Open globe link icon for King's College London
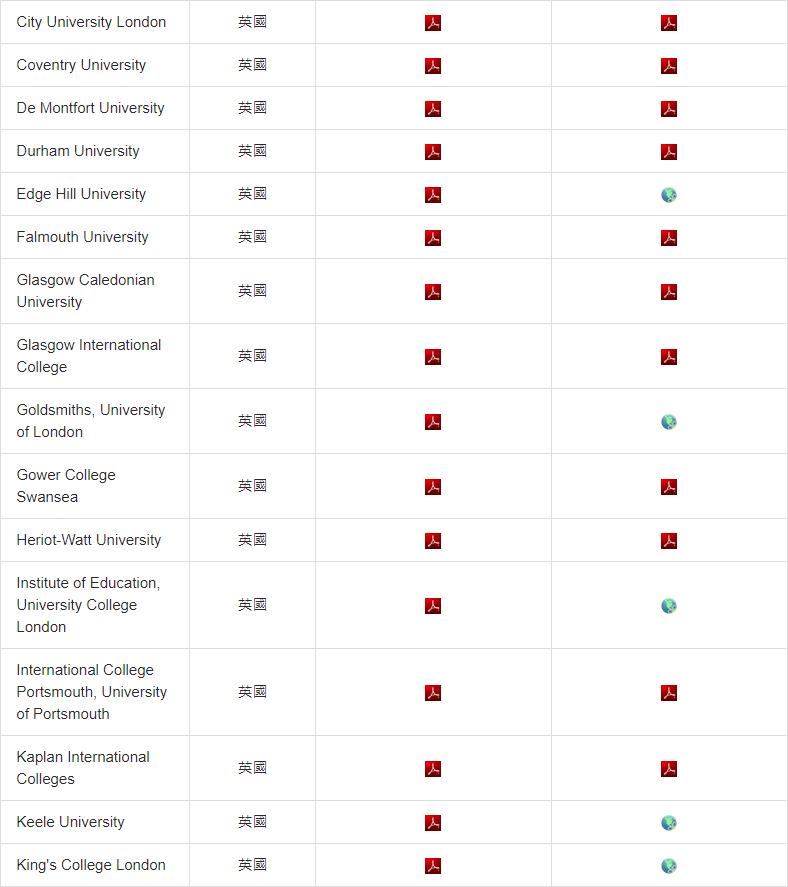The image size is (788, 887). point(669,866)
